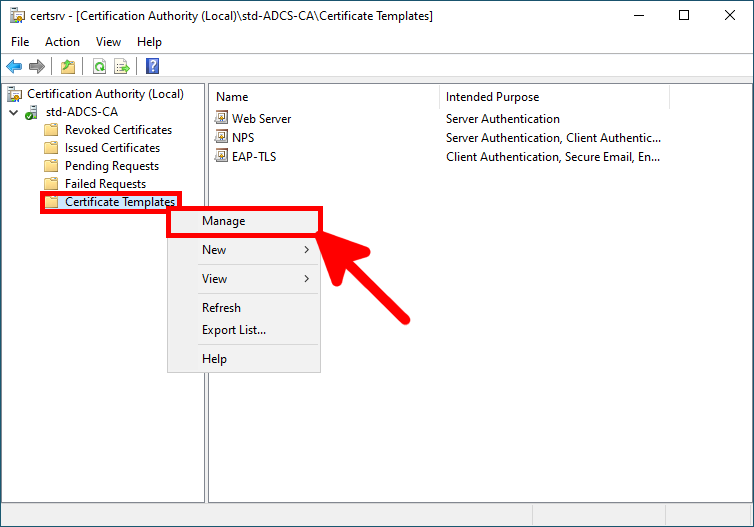754x527 pixels.
Task: Click the NPS template certificate icon
Action: (221, 137)
